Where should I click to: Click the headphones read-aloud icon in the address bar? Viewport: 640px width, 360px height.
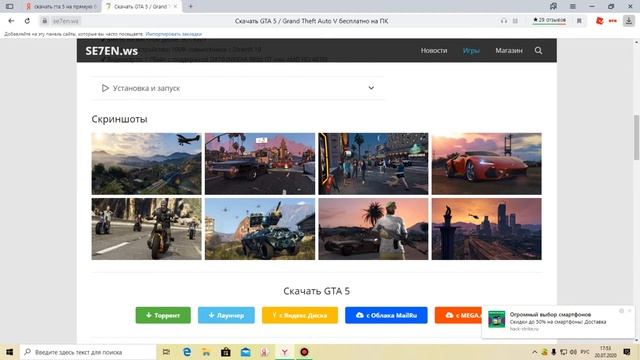504,21
